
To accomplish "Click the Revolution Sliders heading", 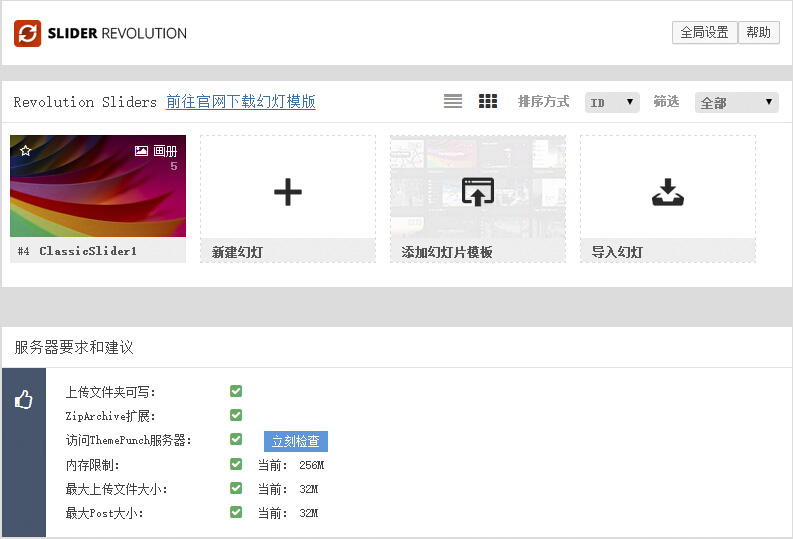I will [x=85, y=102].
